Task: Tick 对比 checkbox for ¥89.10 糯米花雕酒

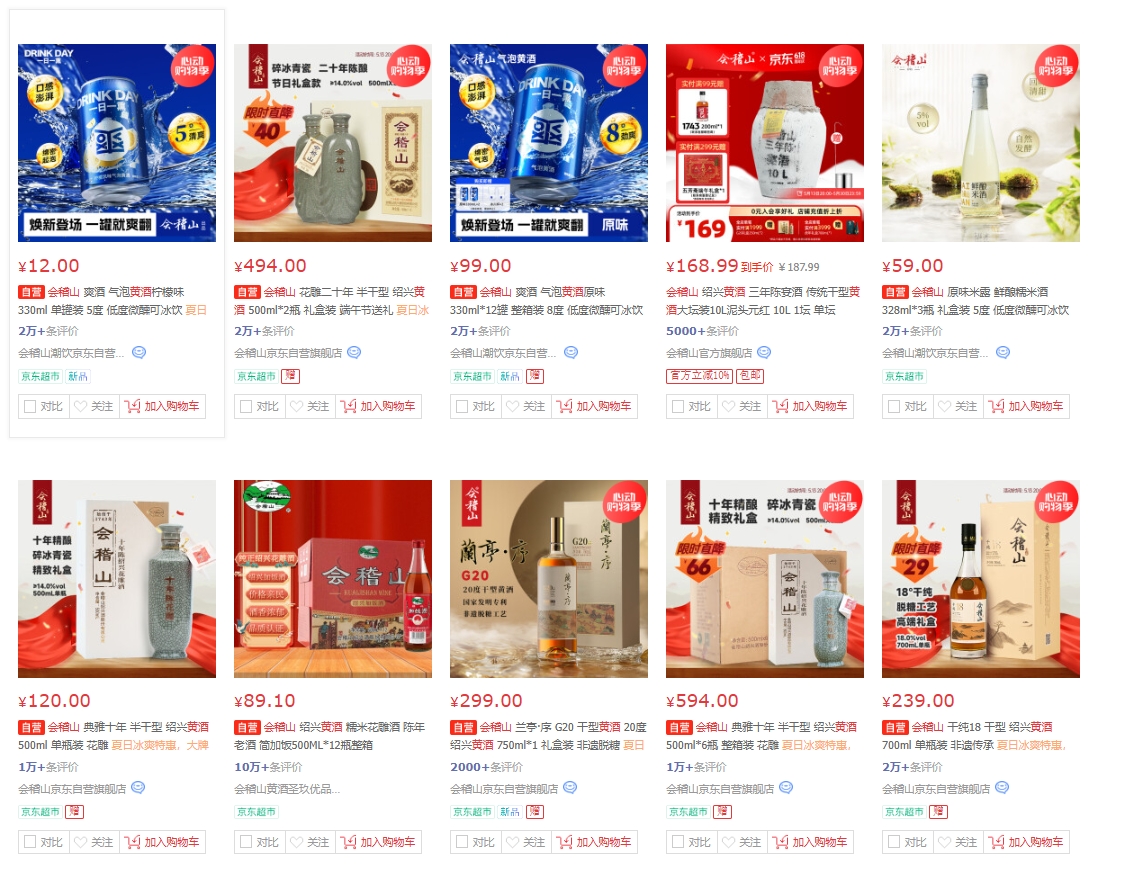Action: point(245,842)
